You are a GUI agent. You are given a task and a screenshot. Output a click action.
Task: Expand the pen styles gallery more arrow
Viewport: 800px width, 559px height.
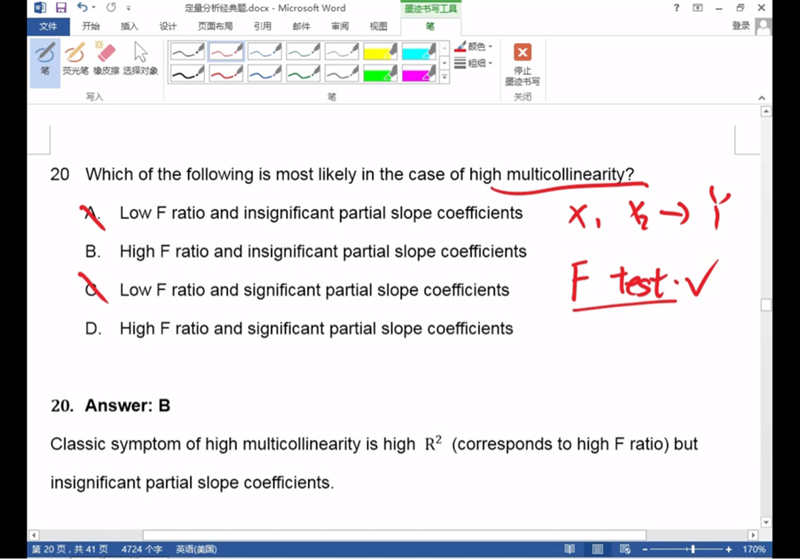click(445, 77)
